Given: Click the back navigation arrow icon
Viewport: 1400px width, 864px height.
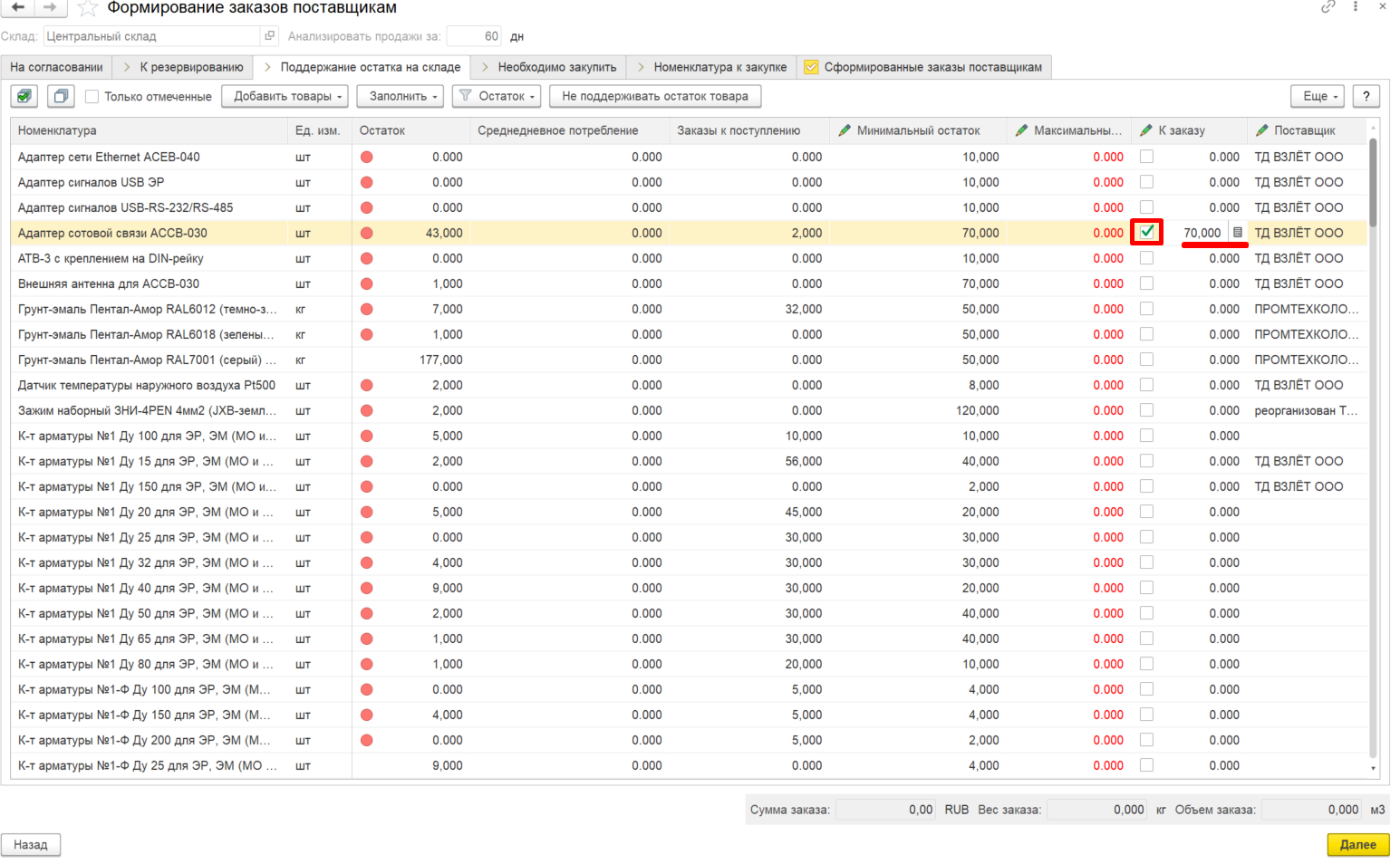Looking at the screenshot, I should 17,7.
